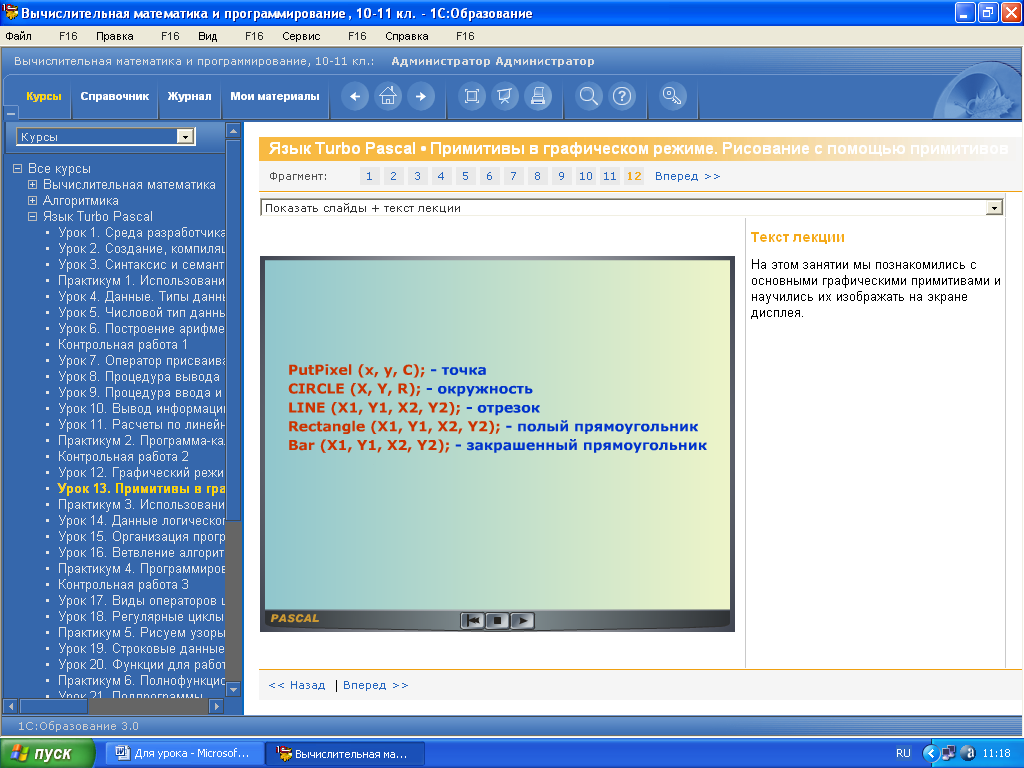Click the network connection tray icon
Image resolution: width=1024 pixels, height=768 pixels.
click(948, 753)
